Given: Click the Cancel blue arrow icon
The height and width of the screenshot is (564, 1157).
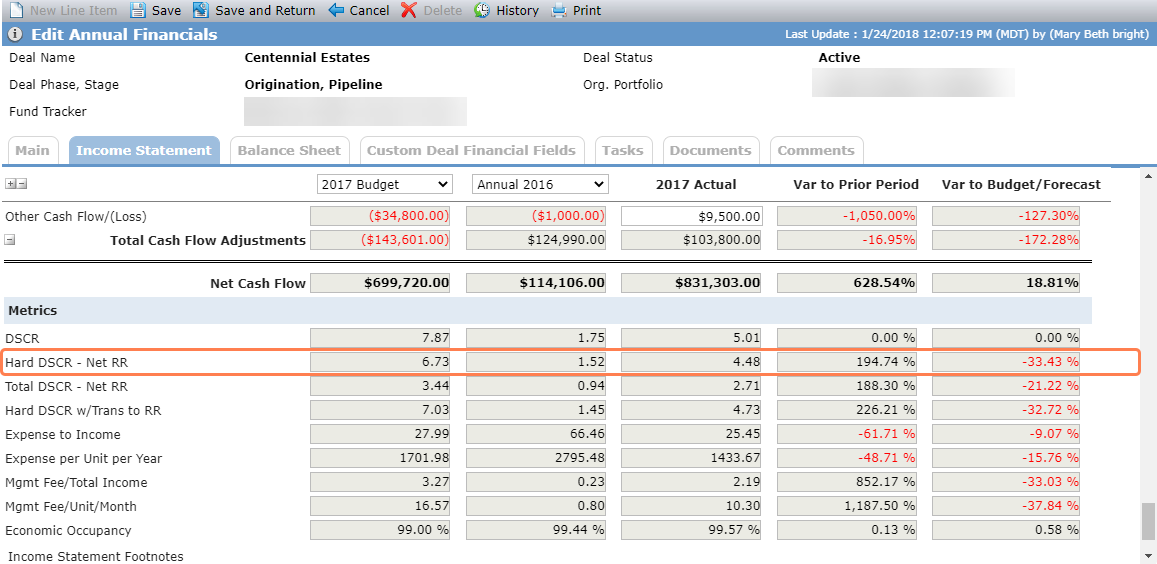Looking at the screenshot, I should [336, 10].
